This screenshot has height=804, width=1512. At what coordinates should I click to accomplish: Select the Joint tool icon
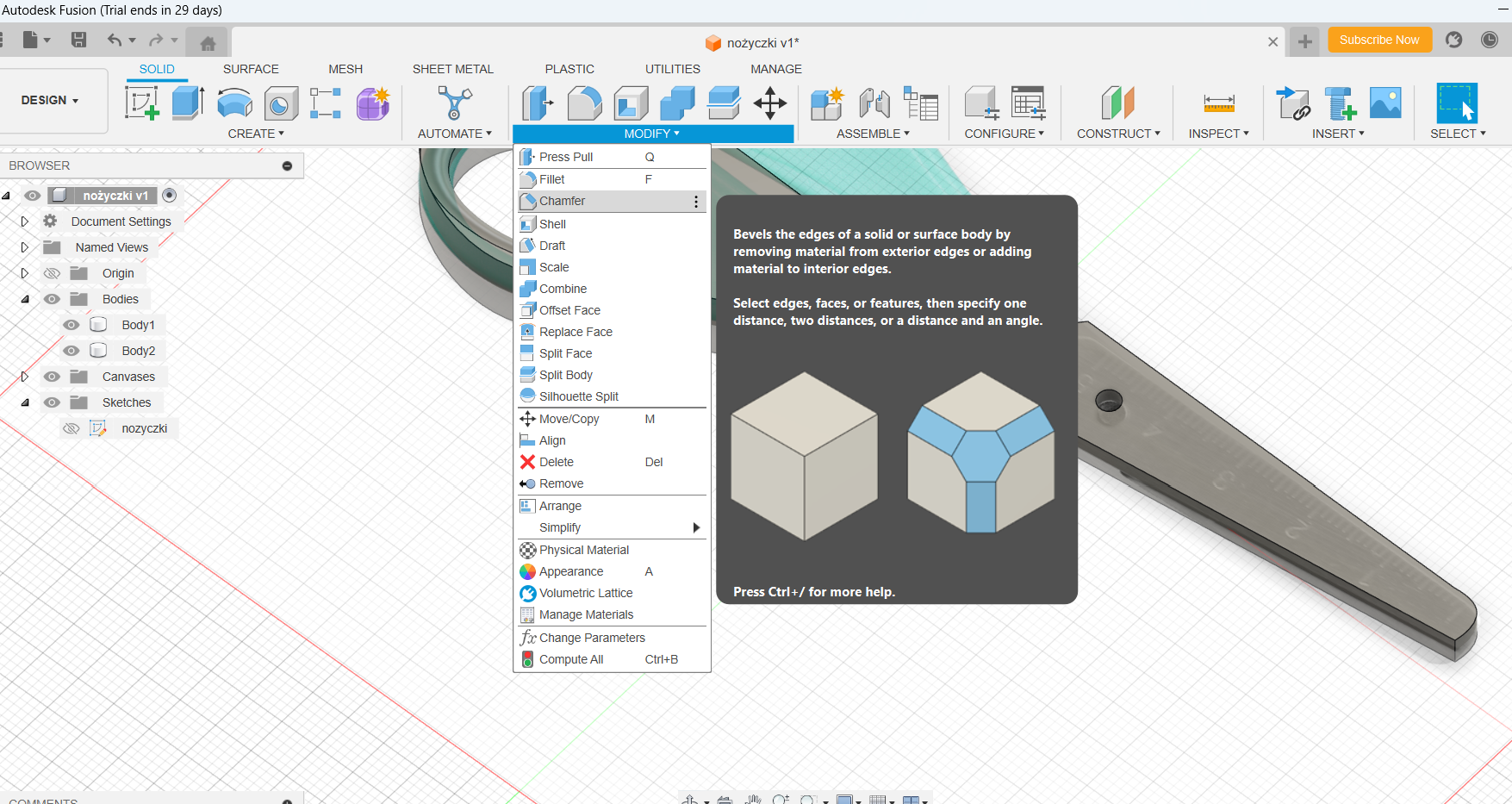(x=874, y=103)
